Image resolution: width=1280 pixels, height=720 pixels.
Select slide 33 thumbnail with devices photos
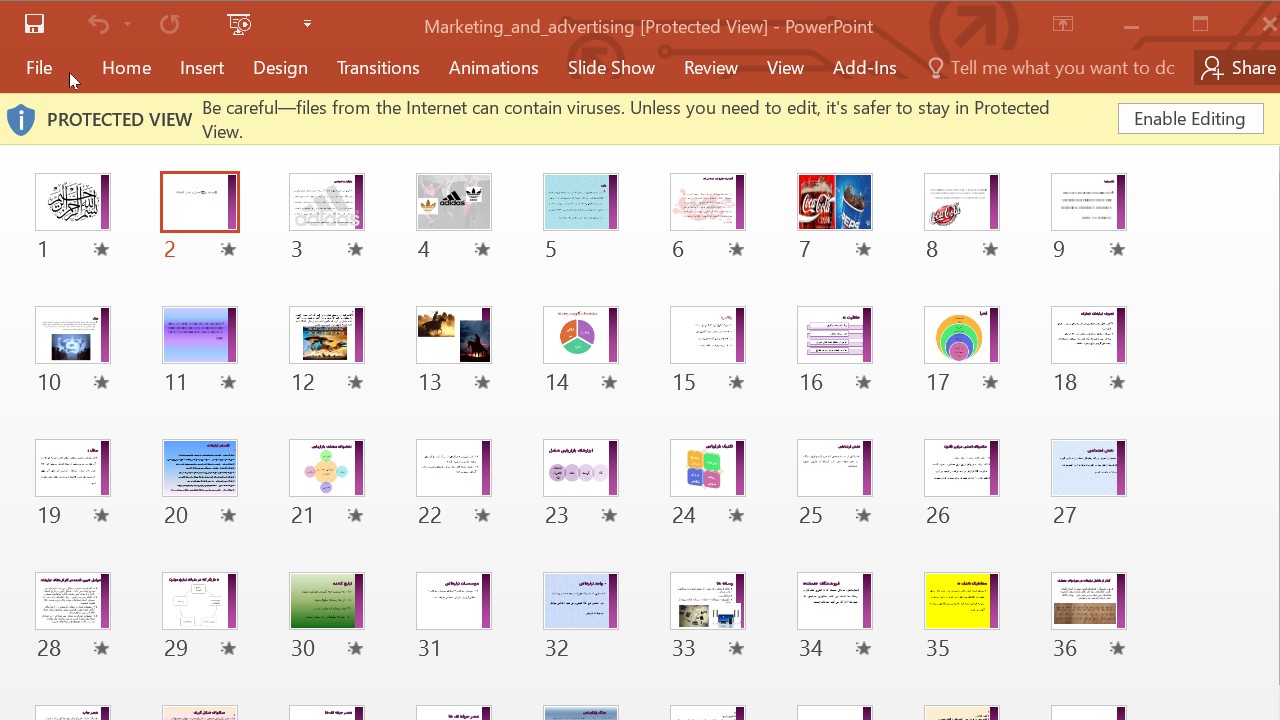click(708, 601)
